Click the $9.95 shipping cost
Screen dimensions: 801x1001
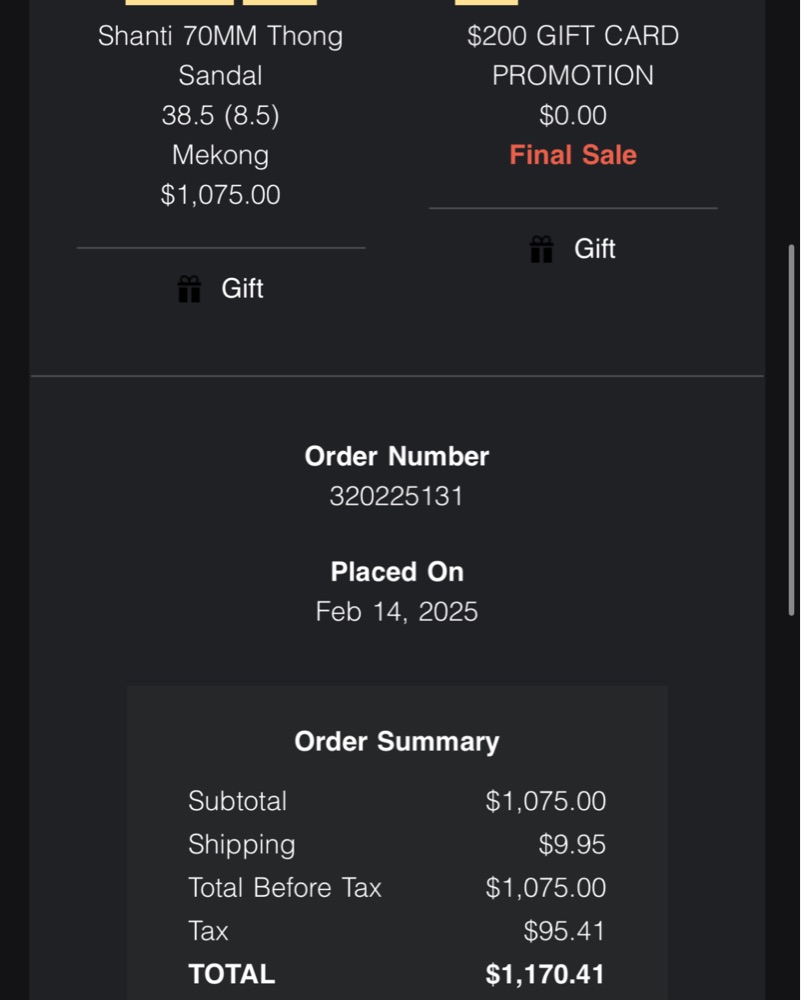(572, 845)
